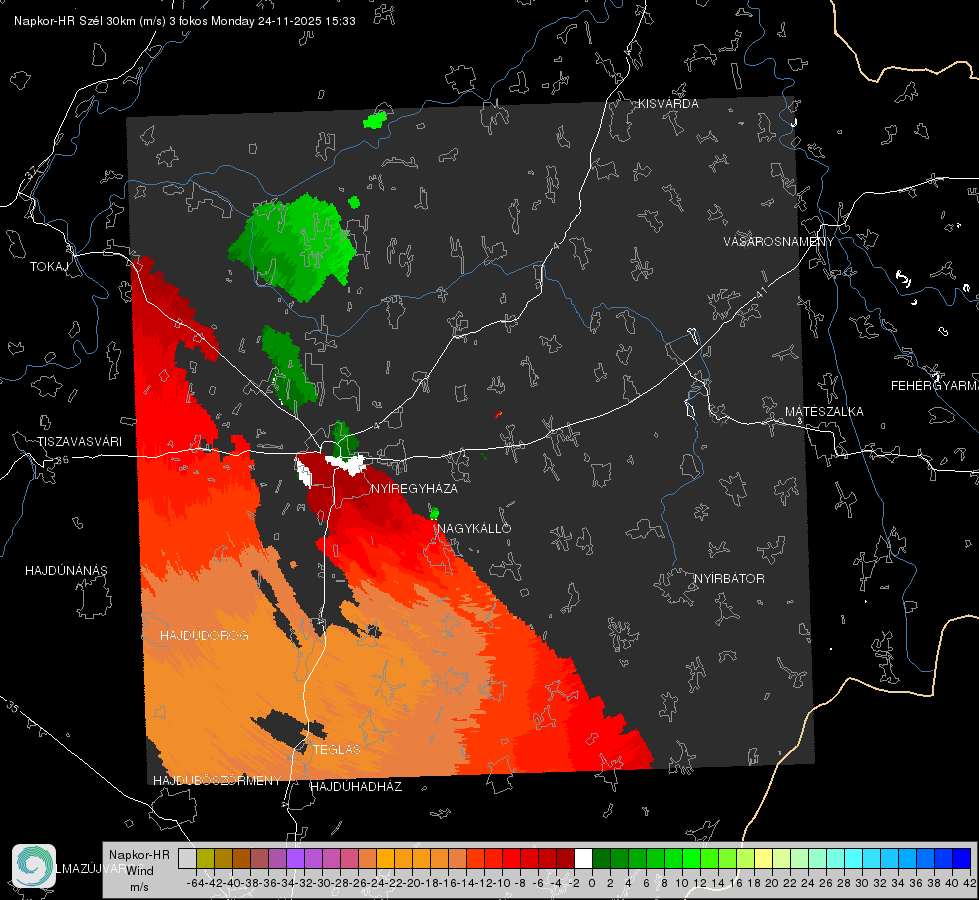Pick the dark green legend swatch between 0 and 2
This screenshot has width=979, height=900.
click(x=601, y=858)
